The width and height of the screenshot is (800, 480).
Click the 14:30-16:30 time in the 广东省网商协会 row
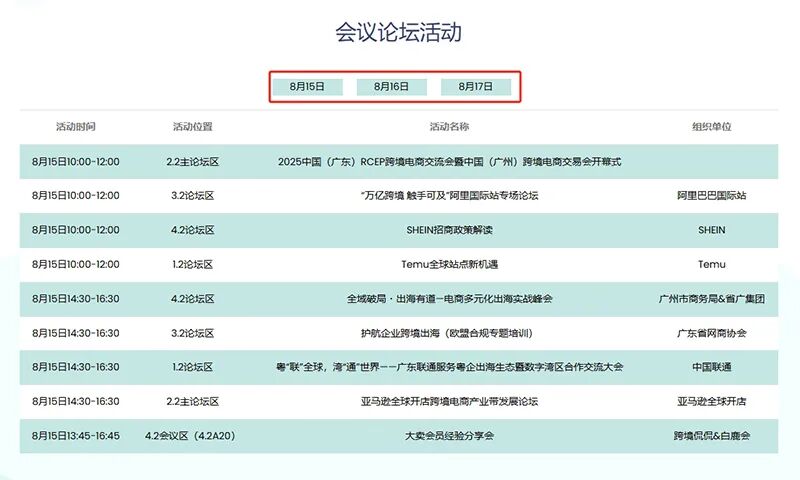pyautogui.click(x=76, y=333)
